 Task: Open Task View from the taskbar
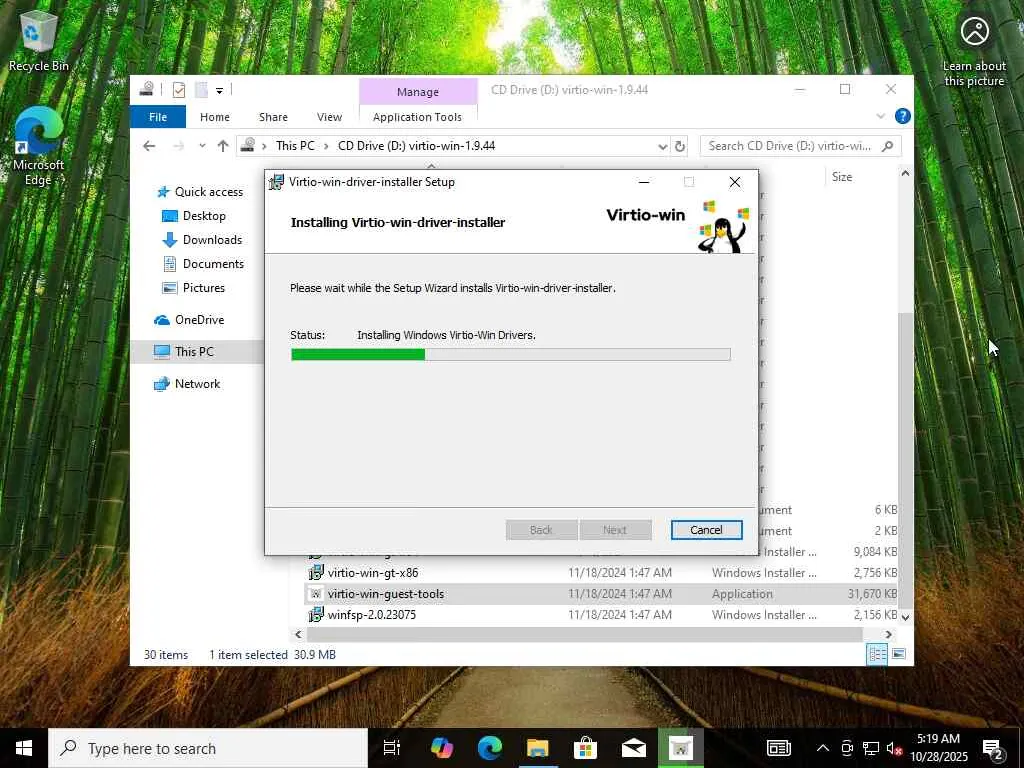click(392, 748)
